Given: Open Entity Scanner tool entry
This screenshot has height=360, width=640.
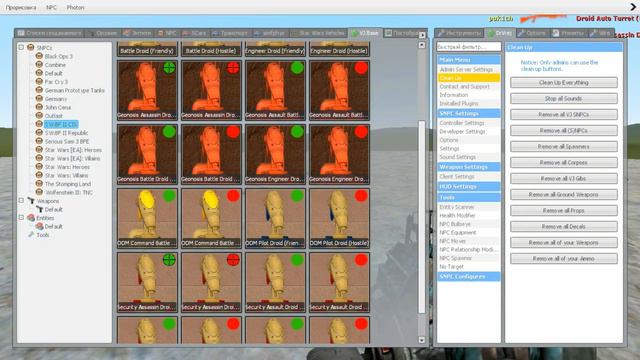Looking at the screenshot, I should pos(469,207).
